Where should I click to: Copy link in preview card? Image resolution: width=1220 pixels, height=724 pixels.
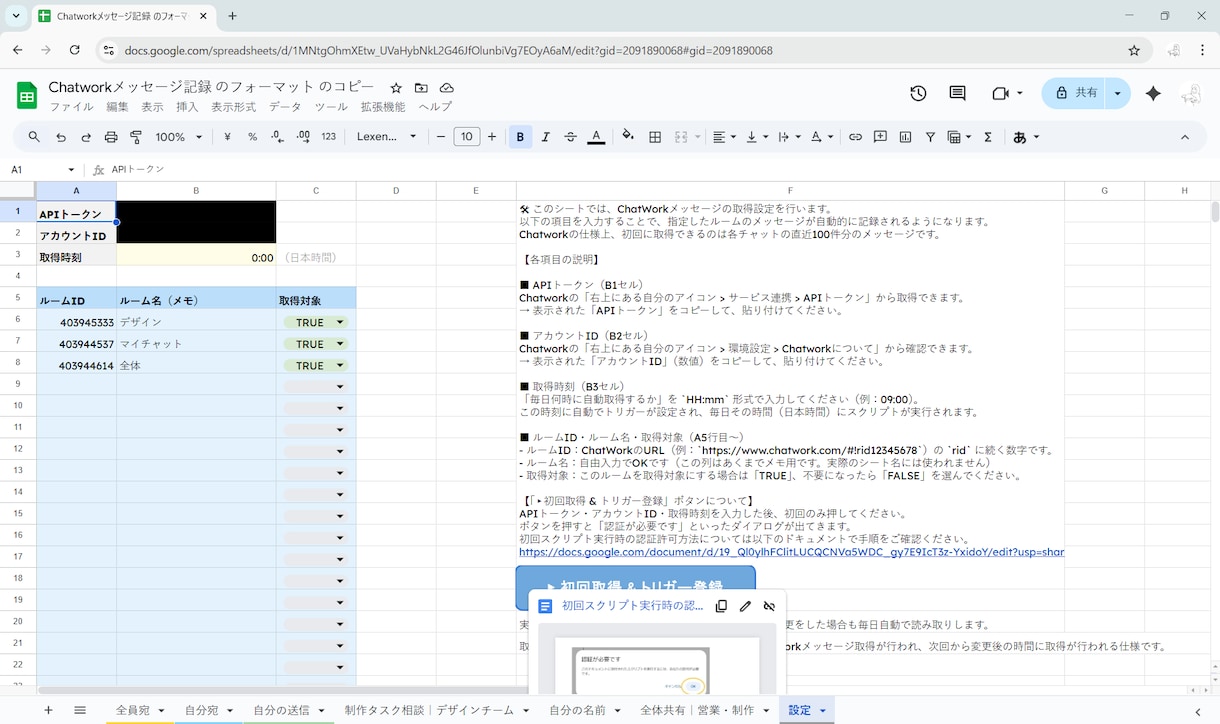721,606
